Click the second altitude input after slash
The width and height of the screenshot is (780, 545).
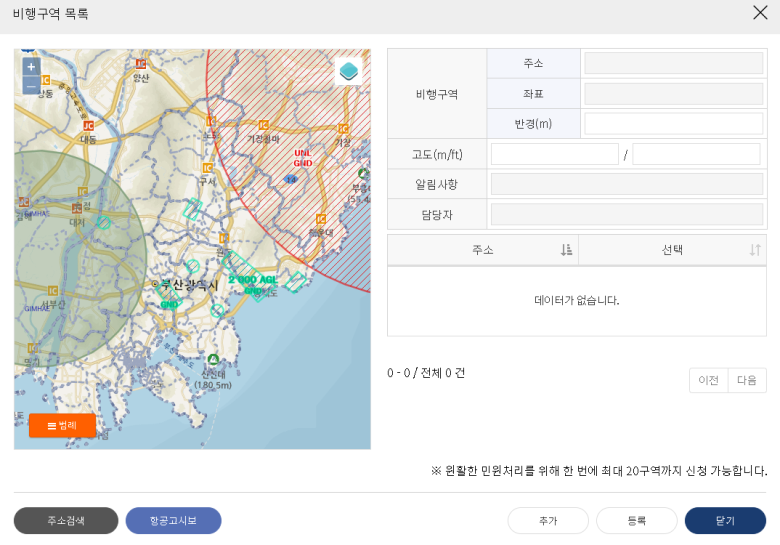click(x=696, y=154)
